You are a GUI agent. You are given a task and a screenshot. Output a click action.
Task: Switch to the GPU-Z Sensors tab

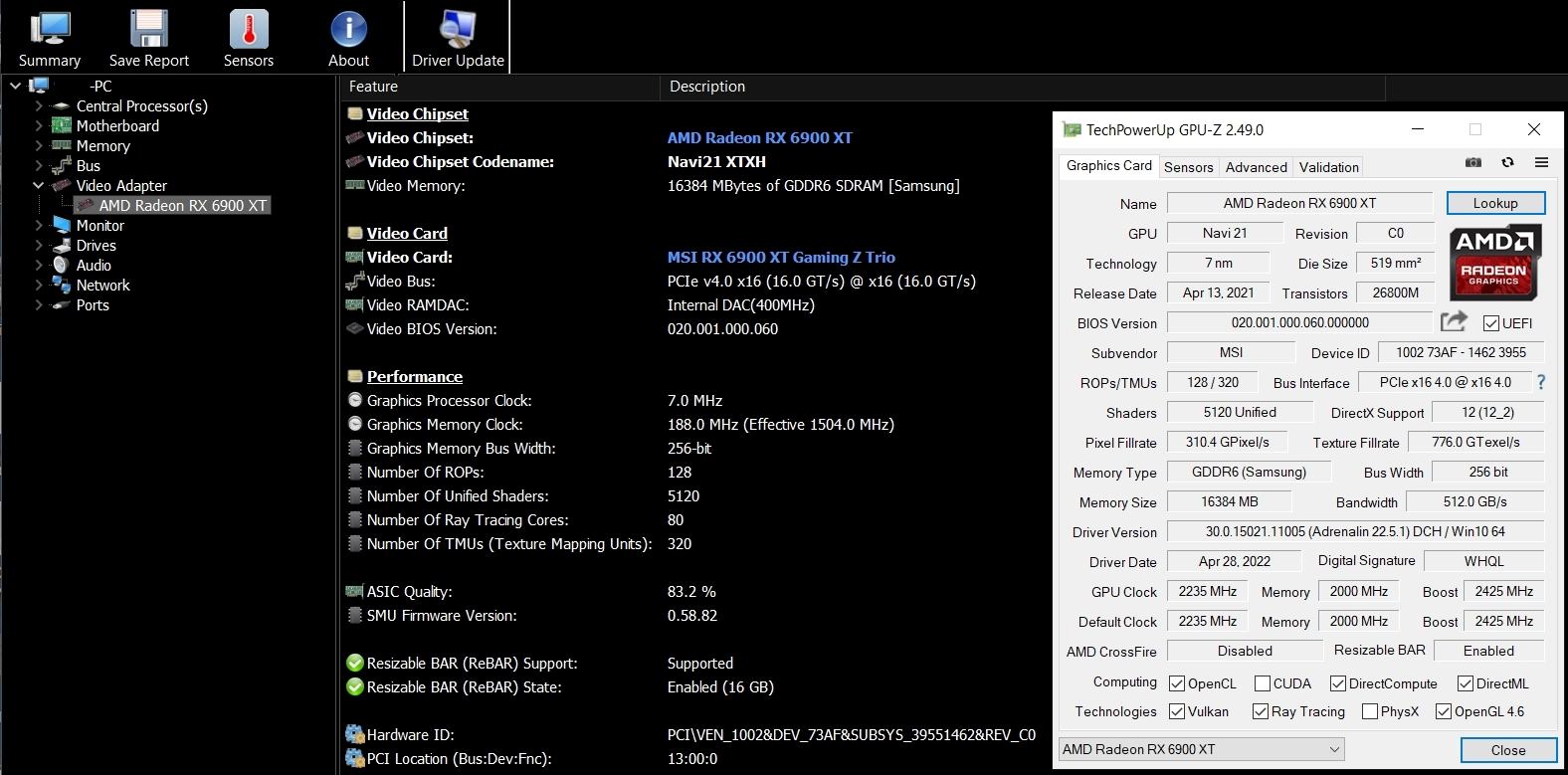click(x=1188, y=167)
